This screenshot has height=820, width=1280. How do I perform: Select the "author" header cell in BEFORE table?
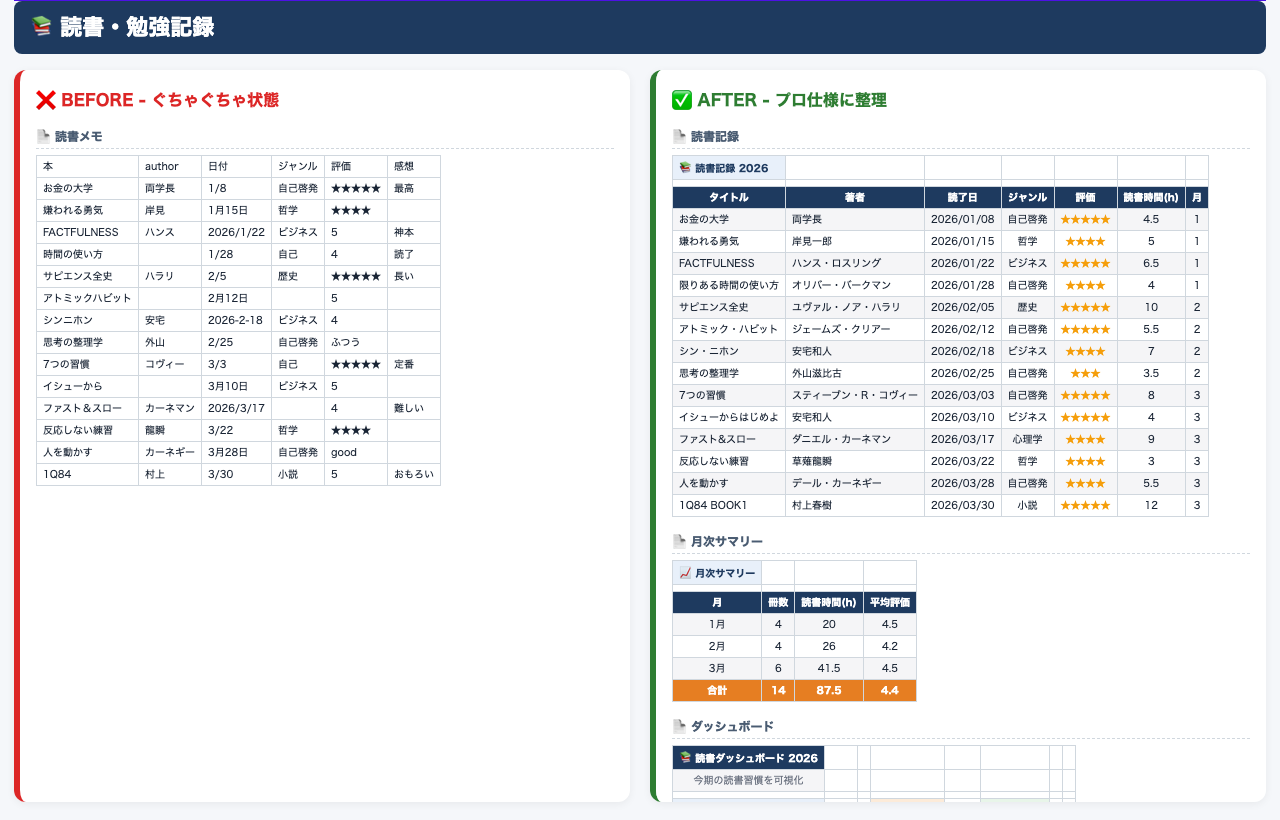coord(170,166)
